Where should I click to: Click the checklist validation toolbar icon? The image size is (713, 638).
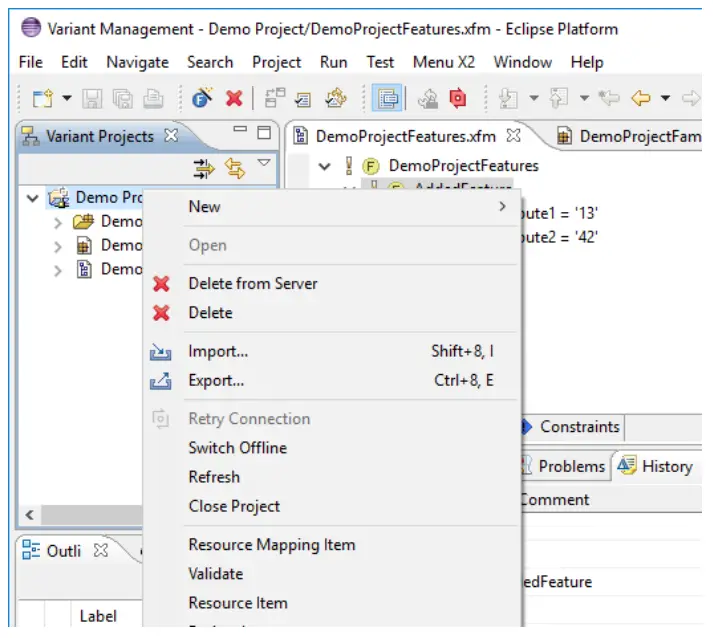click(303, 99)
